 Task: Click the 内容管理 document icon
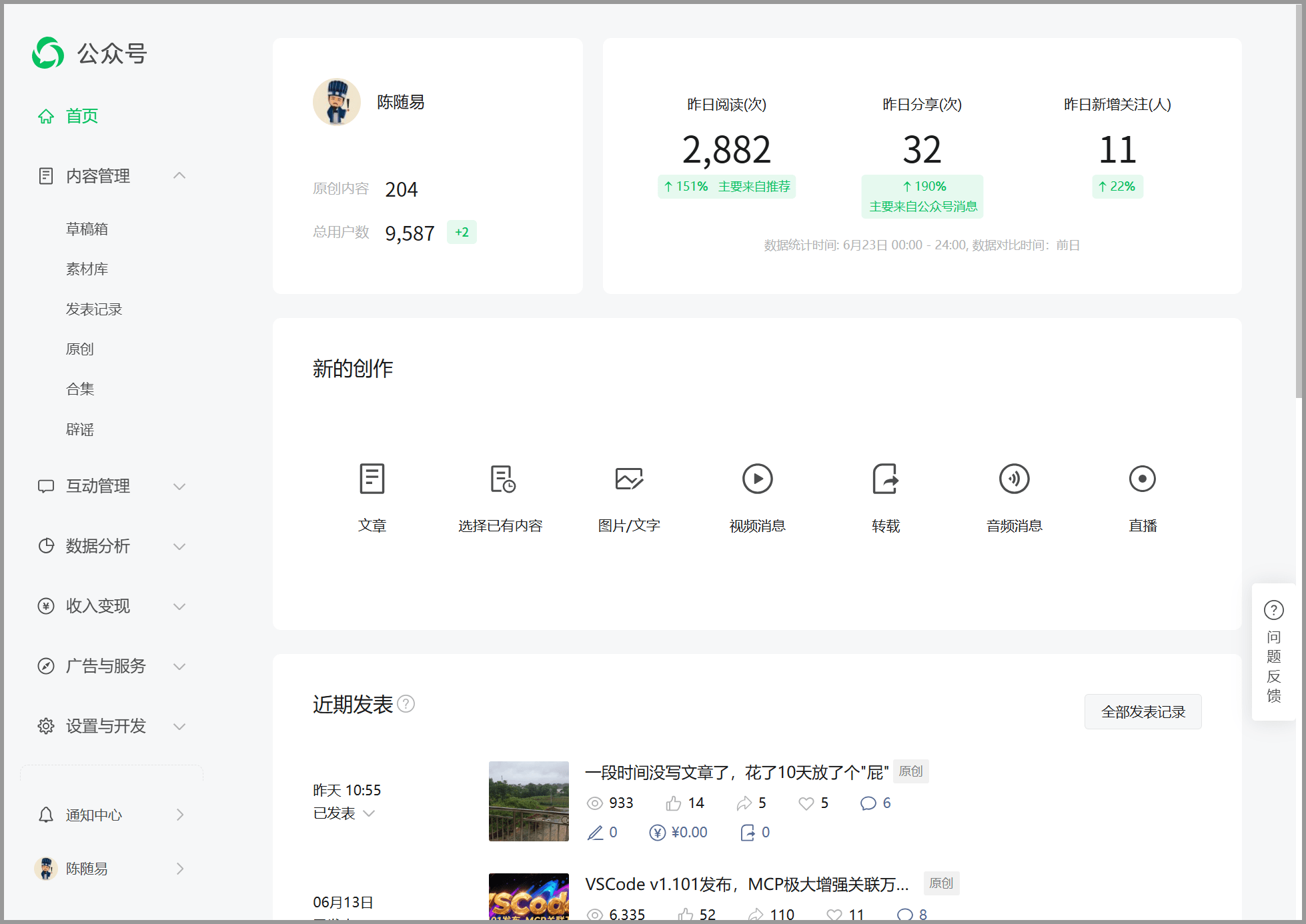tap(45, 176)
